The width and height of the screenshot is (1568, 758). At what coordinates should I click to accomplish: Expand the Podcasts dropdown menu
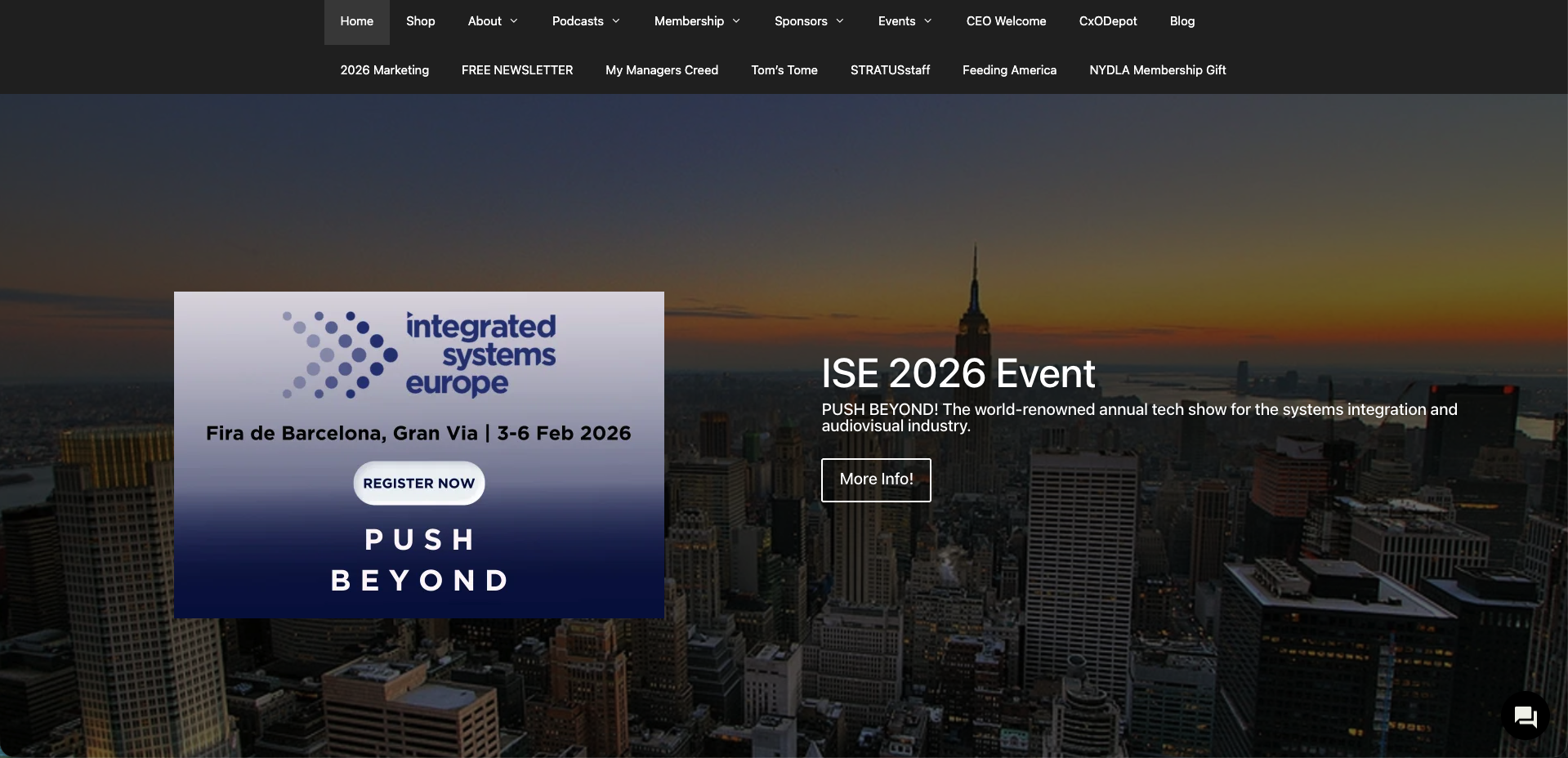coord(585,21)
